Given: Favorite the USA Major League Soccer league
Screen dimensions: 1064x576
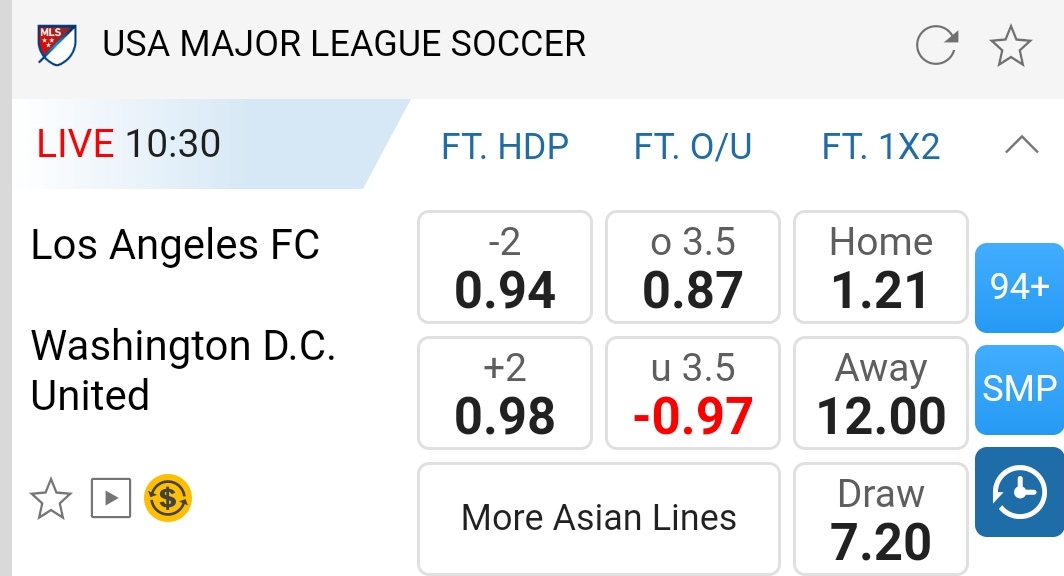Looking at the screenshot, I should click(x=1010, y=45).
